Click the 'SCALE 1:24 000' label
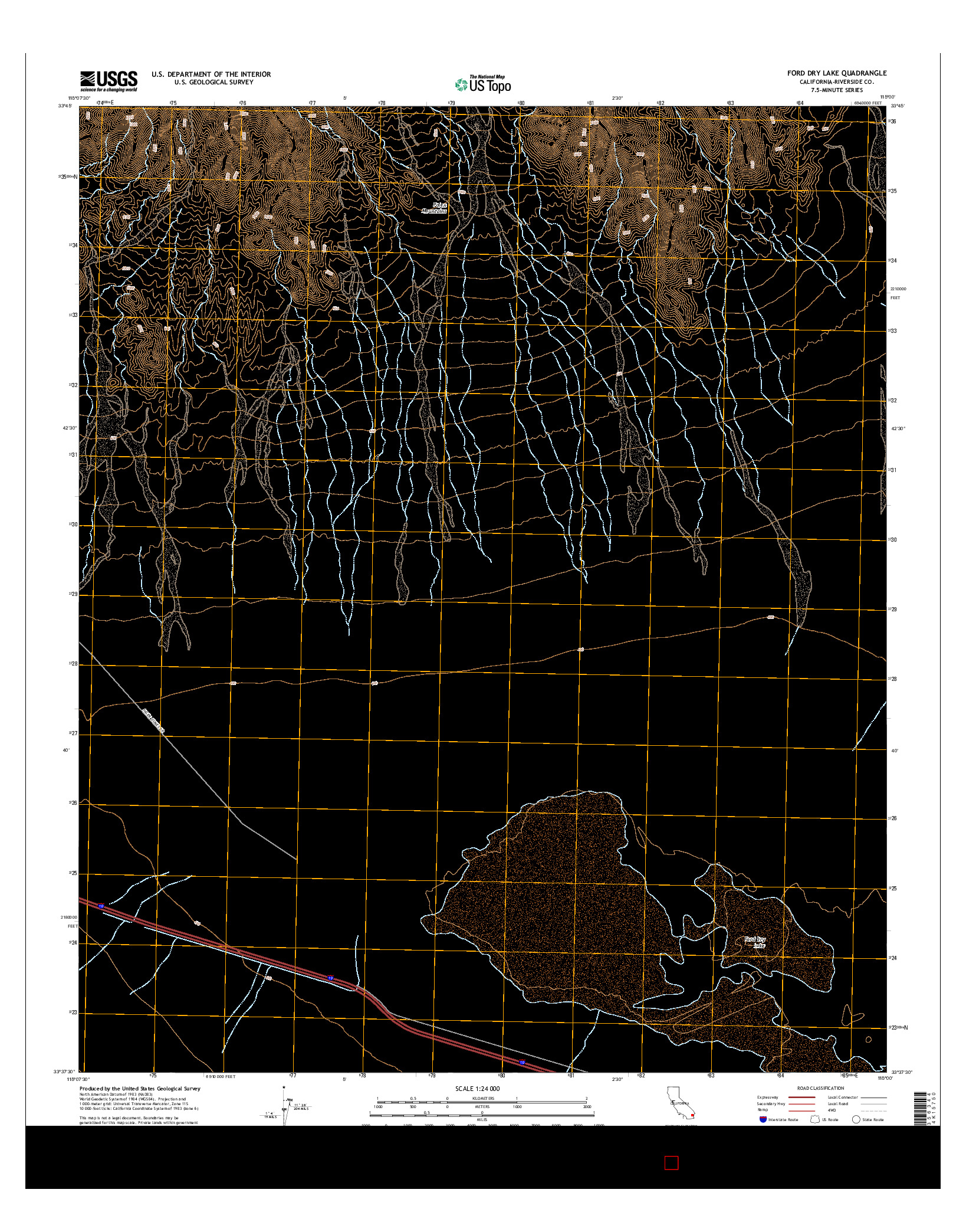966x1232 pixels. pos(477,1089)
